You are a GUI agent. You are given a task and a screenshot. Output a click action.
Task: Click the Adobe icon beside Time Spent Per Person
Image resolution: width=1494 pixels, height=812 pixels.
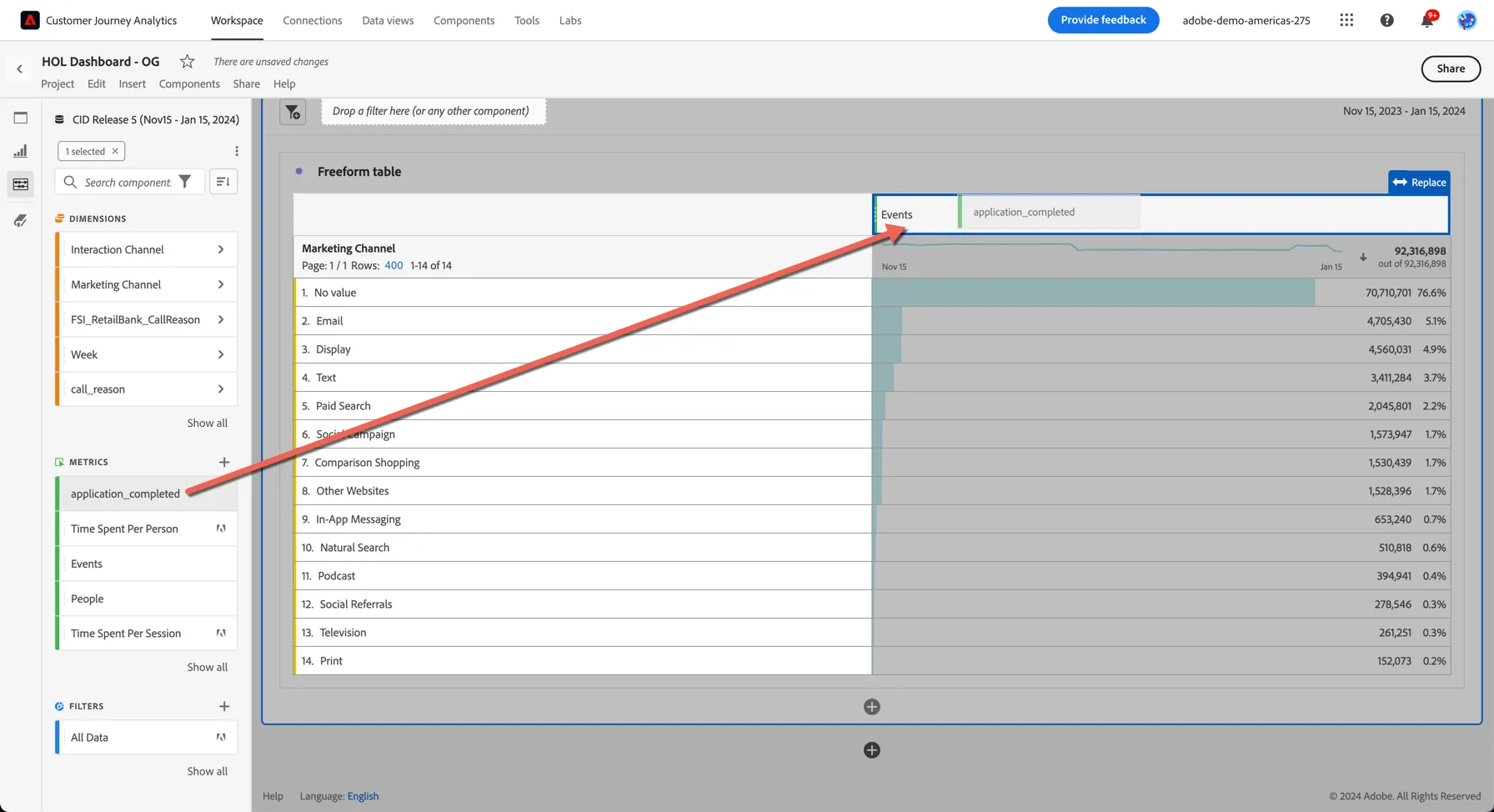pyautogui.click(x=221, y=529)
